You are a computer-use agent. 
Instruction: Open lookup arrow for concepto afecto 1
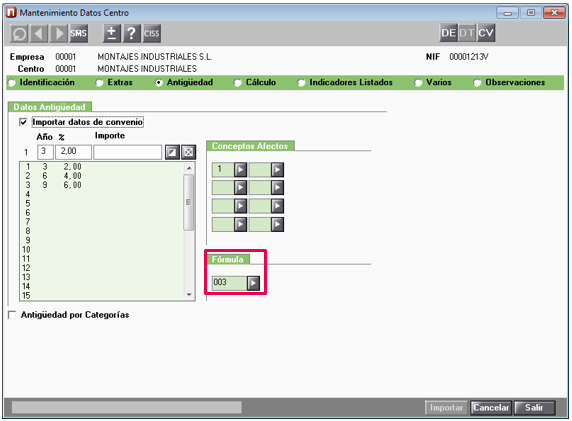point(240,170)
